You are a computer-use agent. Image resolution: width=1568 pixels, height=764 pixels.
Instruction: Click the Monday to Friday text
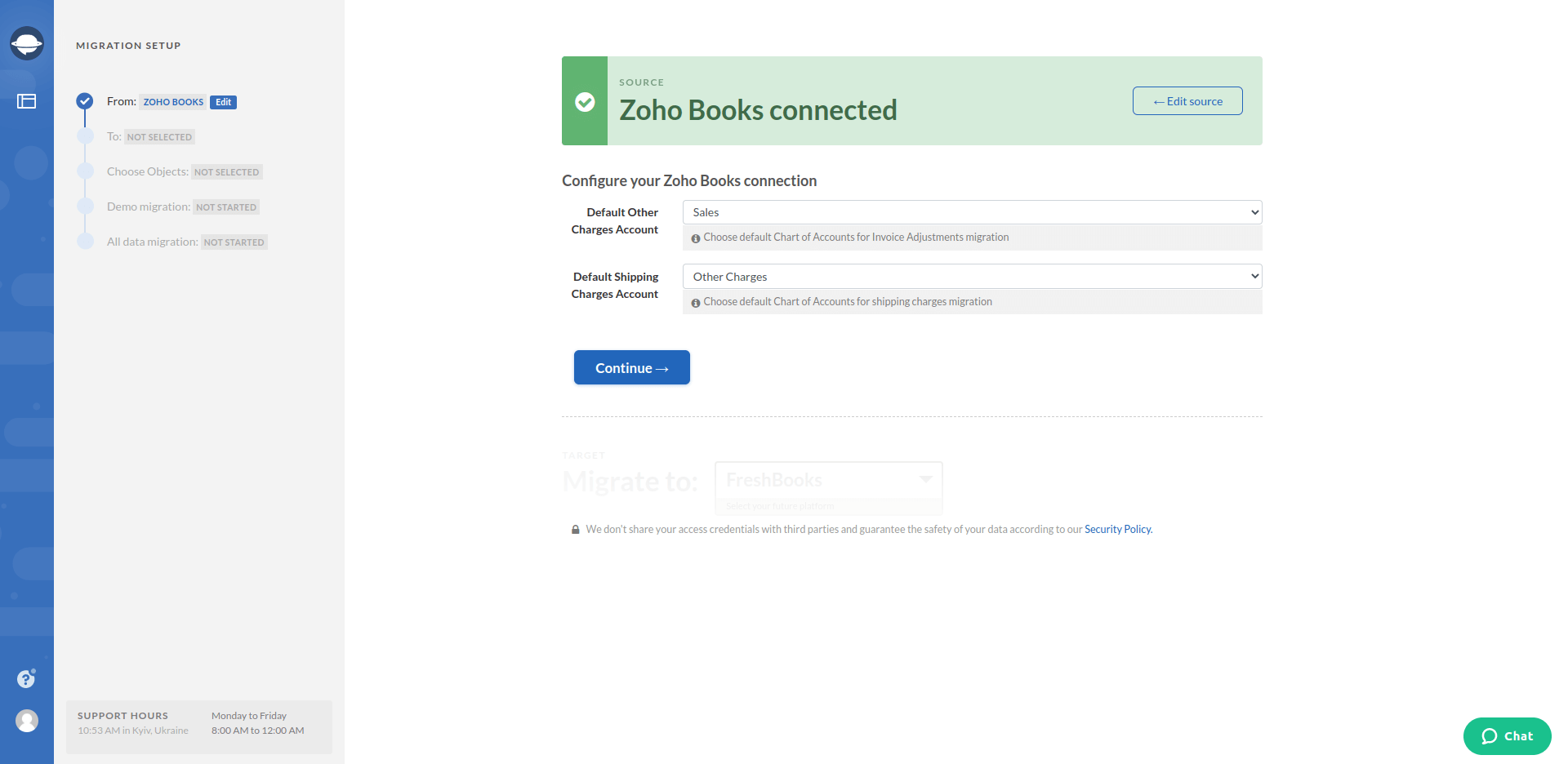(x=249, y=716)
